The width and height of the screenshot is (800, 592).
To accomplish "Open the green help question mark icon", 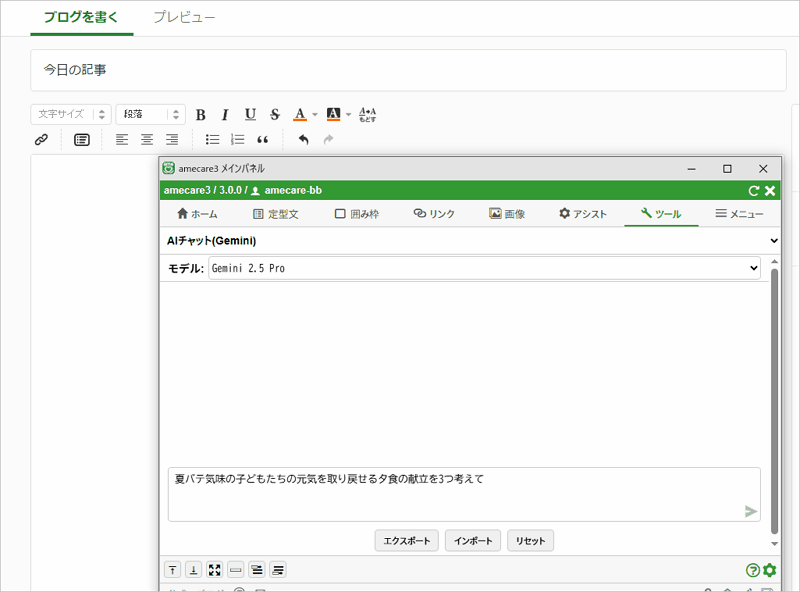I will (752, 570).
